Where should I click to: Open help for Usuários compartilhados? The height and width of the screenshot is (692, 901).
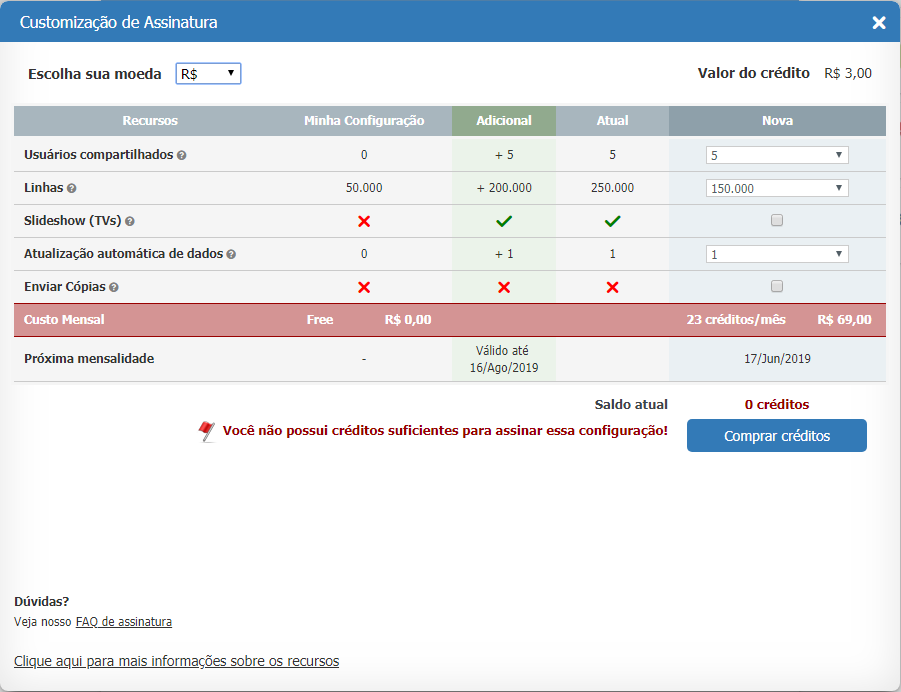click(181, 155)
